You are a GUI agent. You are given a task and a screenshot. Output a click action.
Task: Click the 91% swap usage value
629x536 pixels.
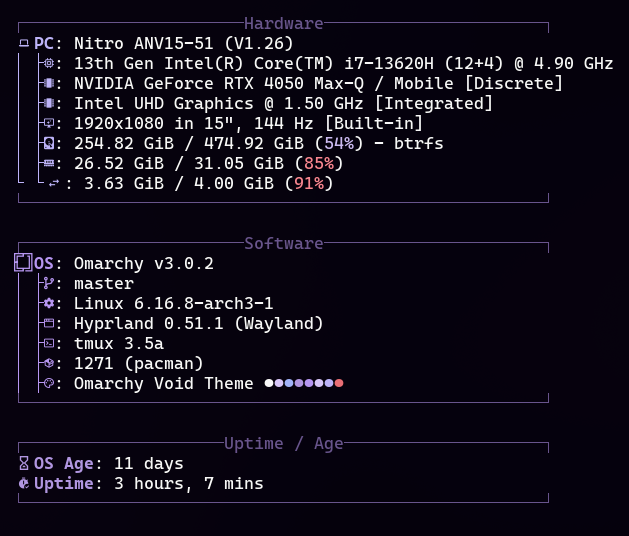tap(309, 184)
